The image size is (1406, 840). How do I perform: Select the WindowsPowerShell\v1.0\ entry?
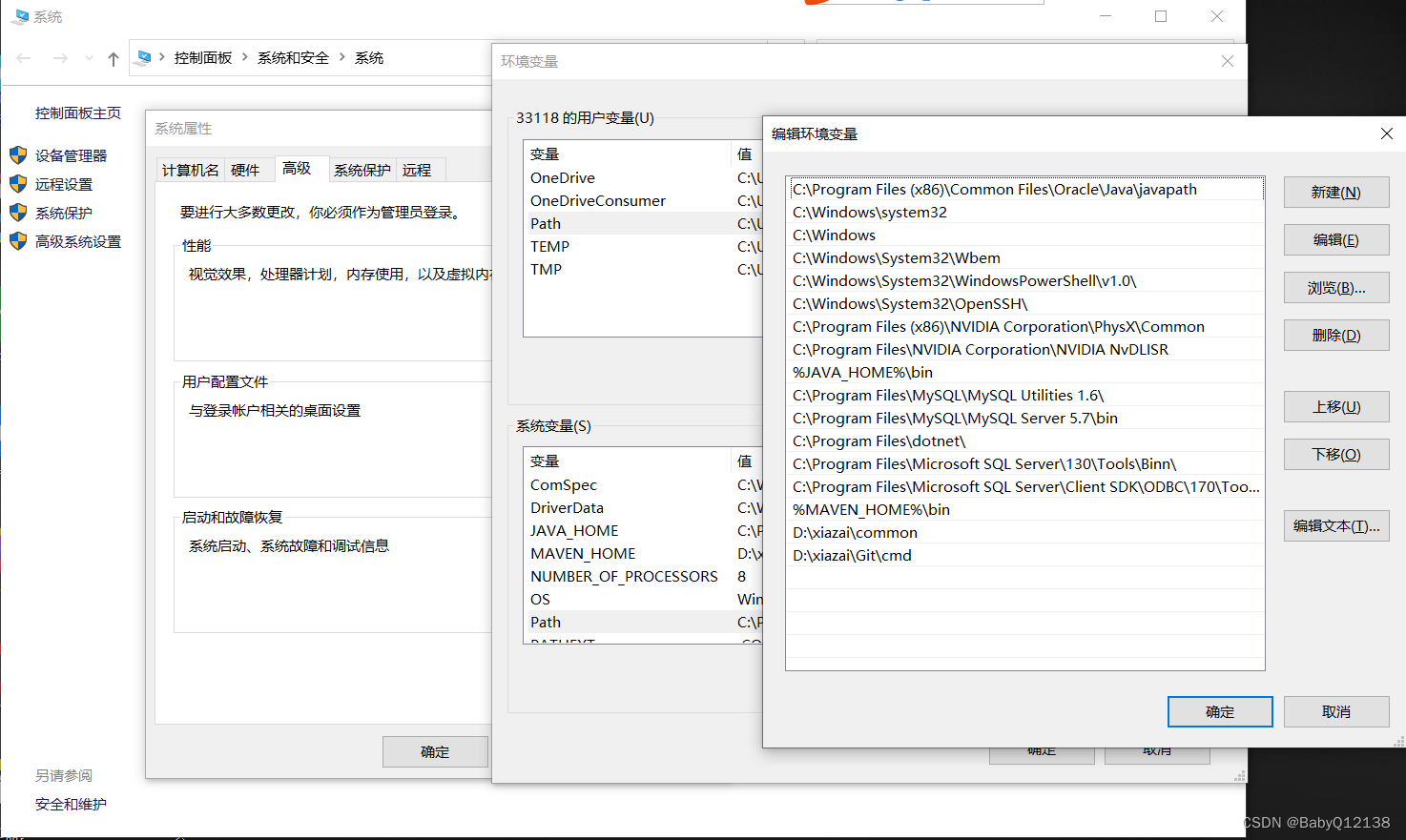click(x=1025, y=280)
